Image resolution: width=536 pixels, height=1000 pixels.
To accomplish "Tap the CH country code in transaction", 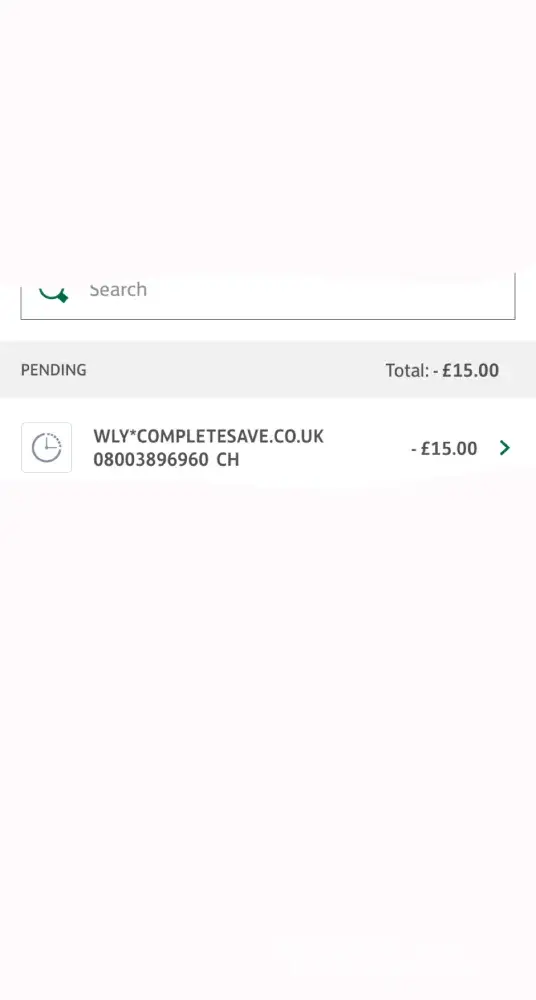I will 228,460.
